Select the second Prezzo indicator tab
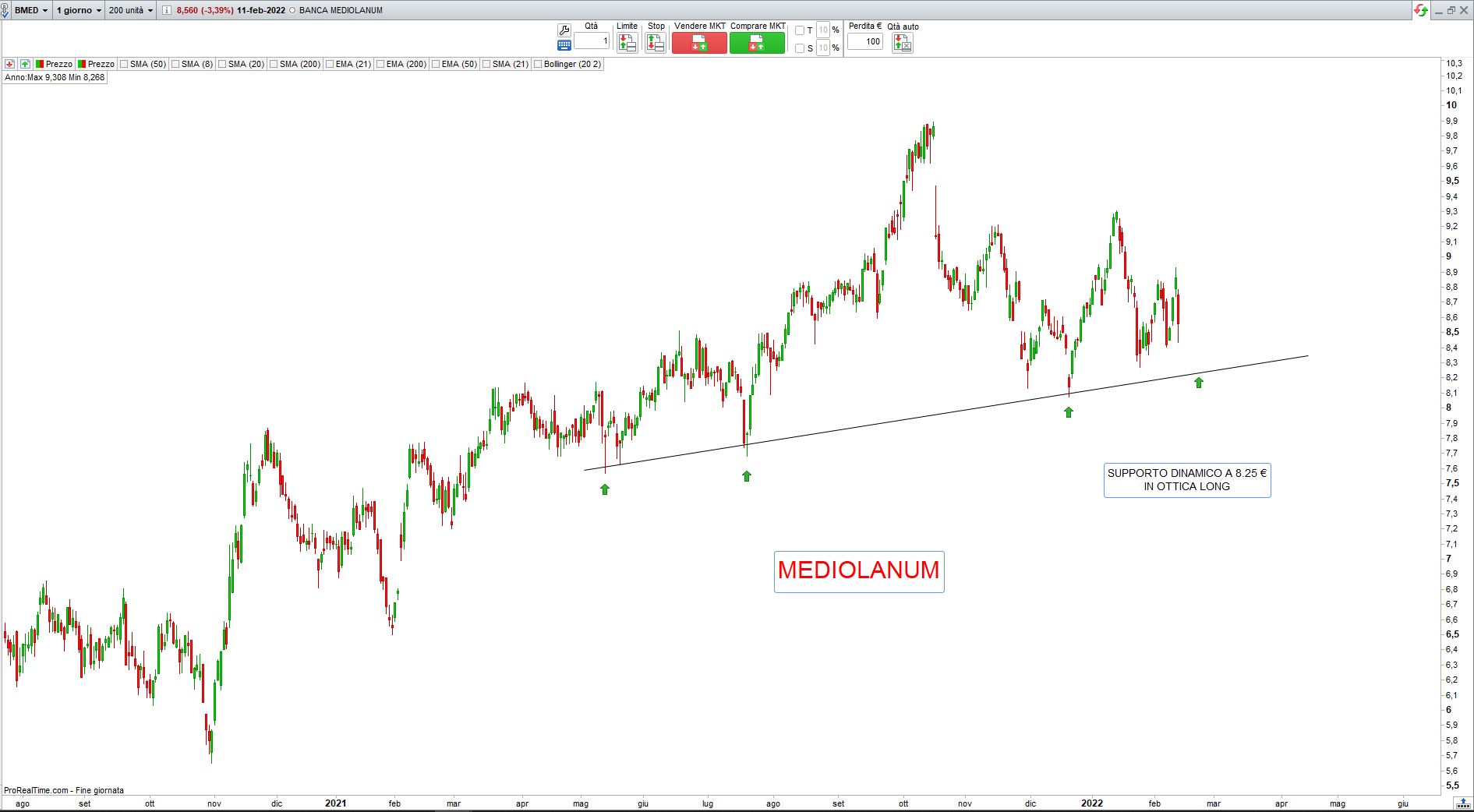Image resolution: width=1474 pixels, height=812 pixels. (96, 64)
